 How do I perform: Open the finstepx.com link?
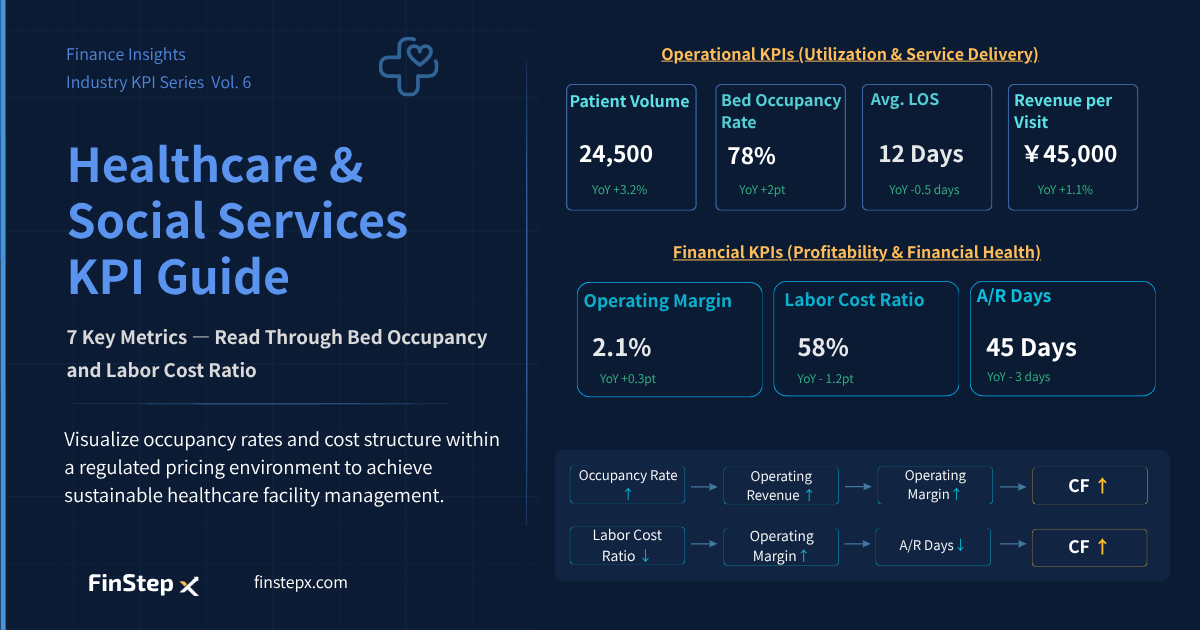(301, 582)
